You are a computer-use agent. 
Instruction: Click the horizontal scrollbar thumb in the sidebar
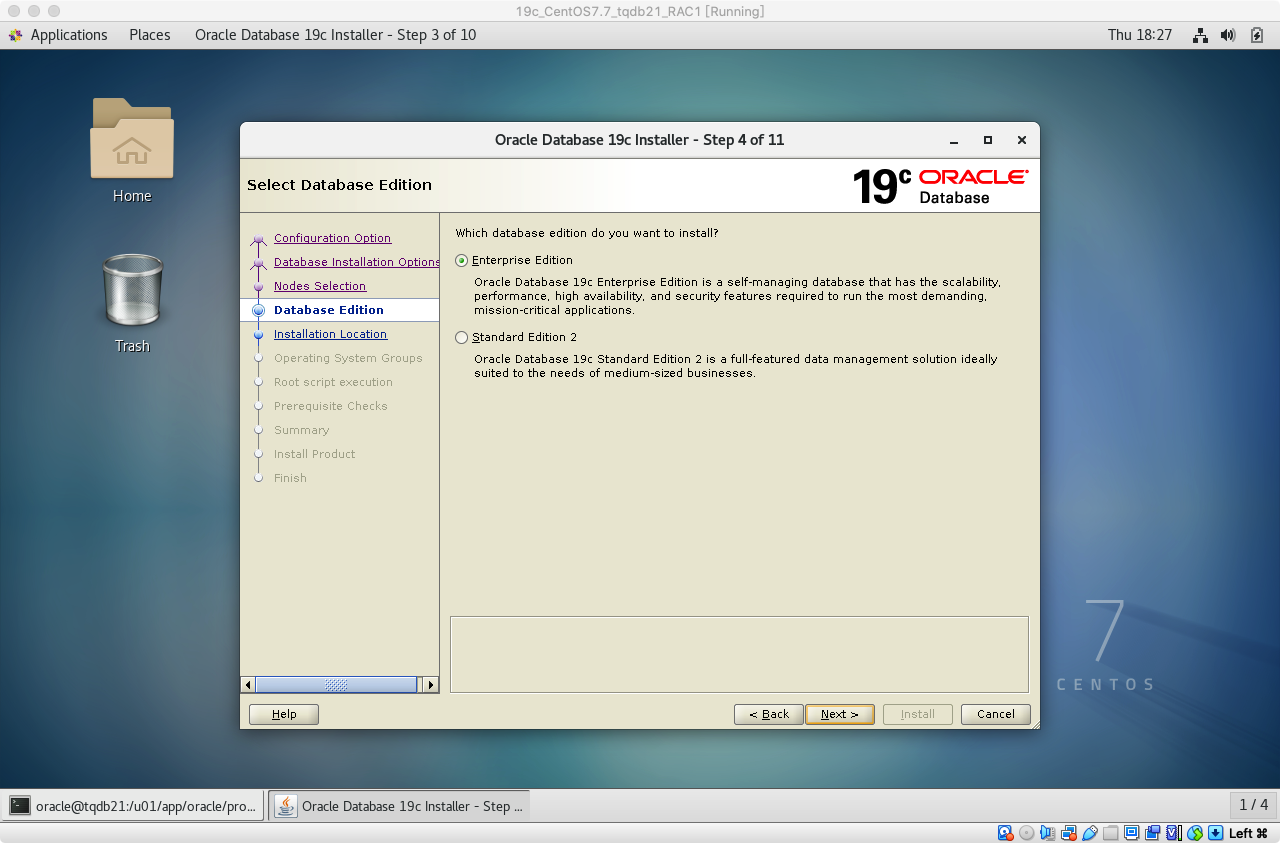tap(336, 685)
